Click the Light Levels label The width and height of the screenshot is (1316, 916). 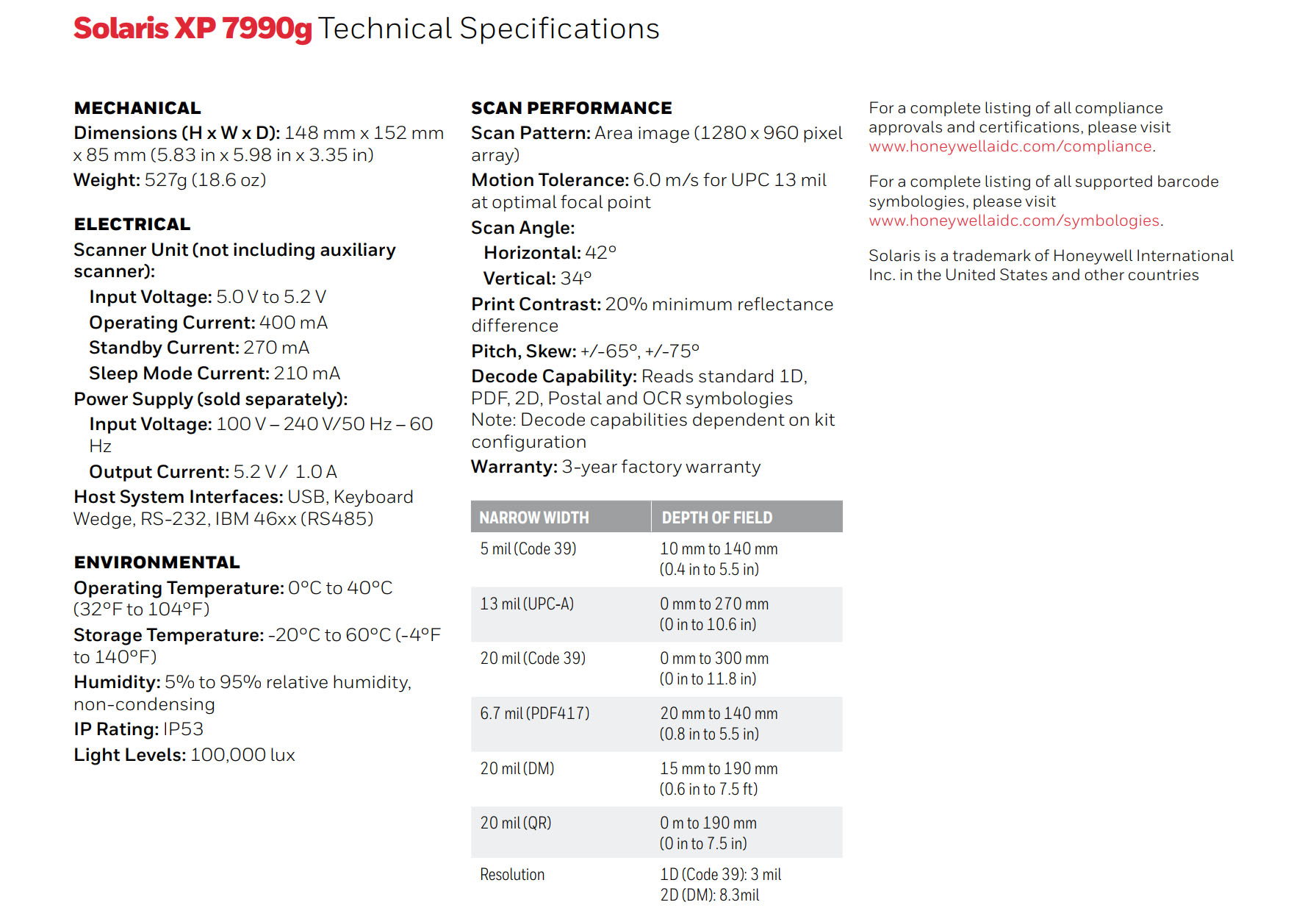(129, 755)
